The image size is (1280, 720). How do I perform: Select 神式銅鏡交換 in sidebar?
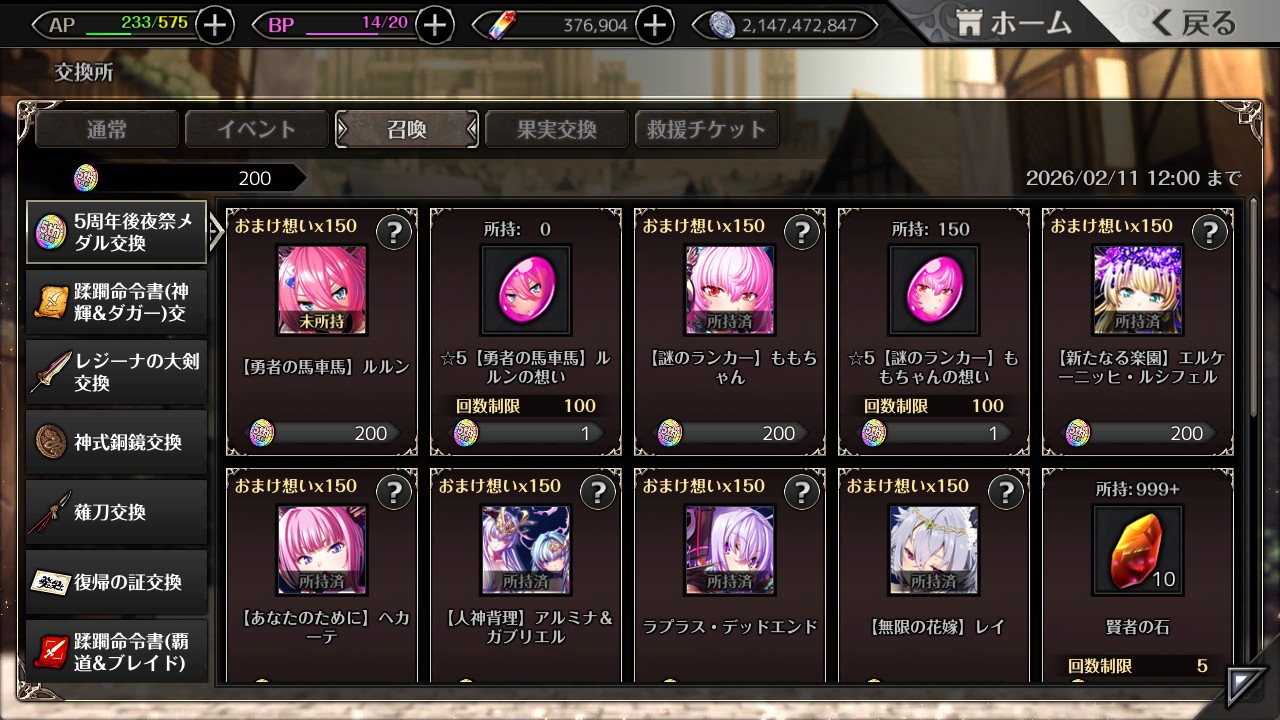click(117, 442)
